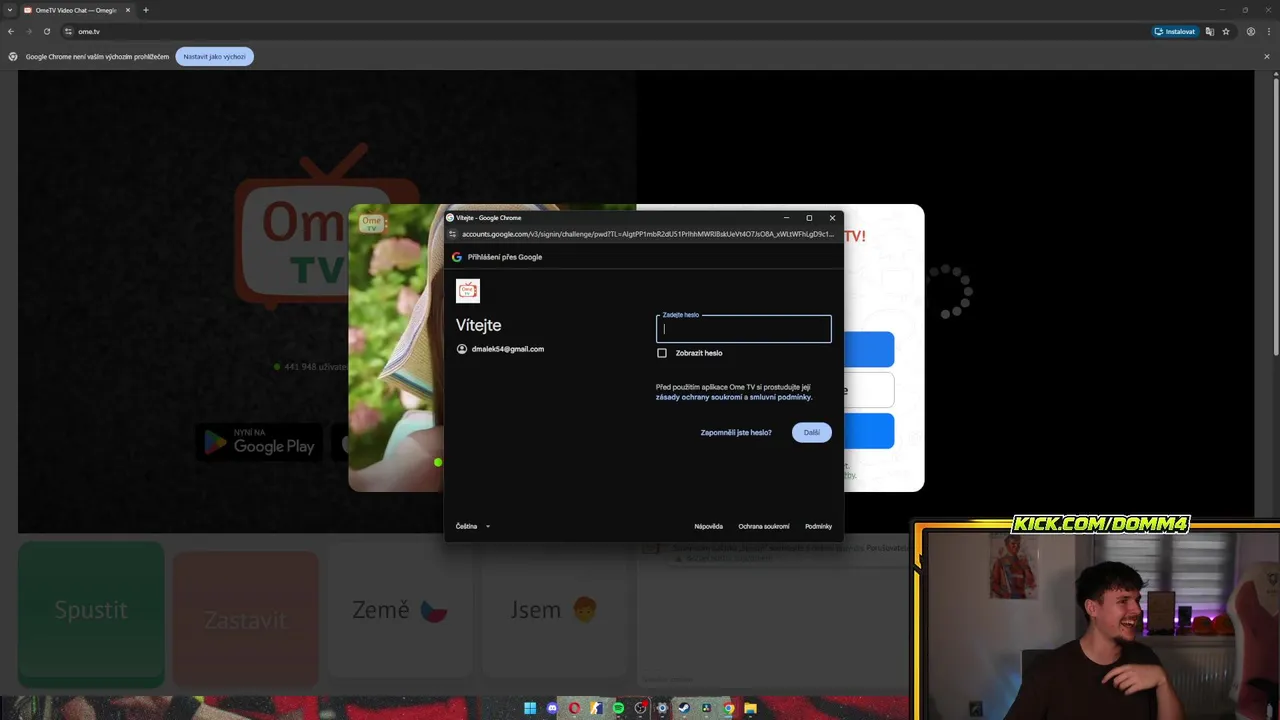Switch to Google Chrome in the taskbar
Viewport: 1280px width, 720px height.
(x=728, y=708)
